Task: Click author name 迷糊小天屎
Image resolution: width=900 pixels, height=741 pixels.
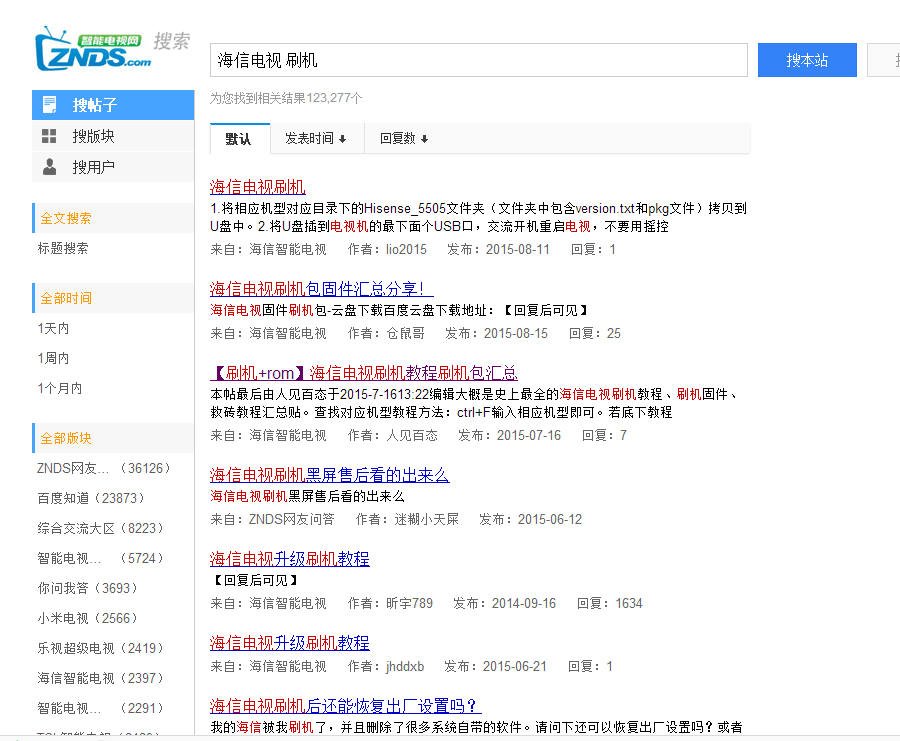Action: click(x=426, y=519)
